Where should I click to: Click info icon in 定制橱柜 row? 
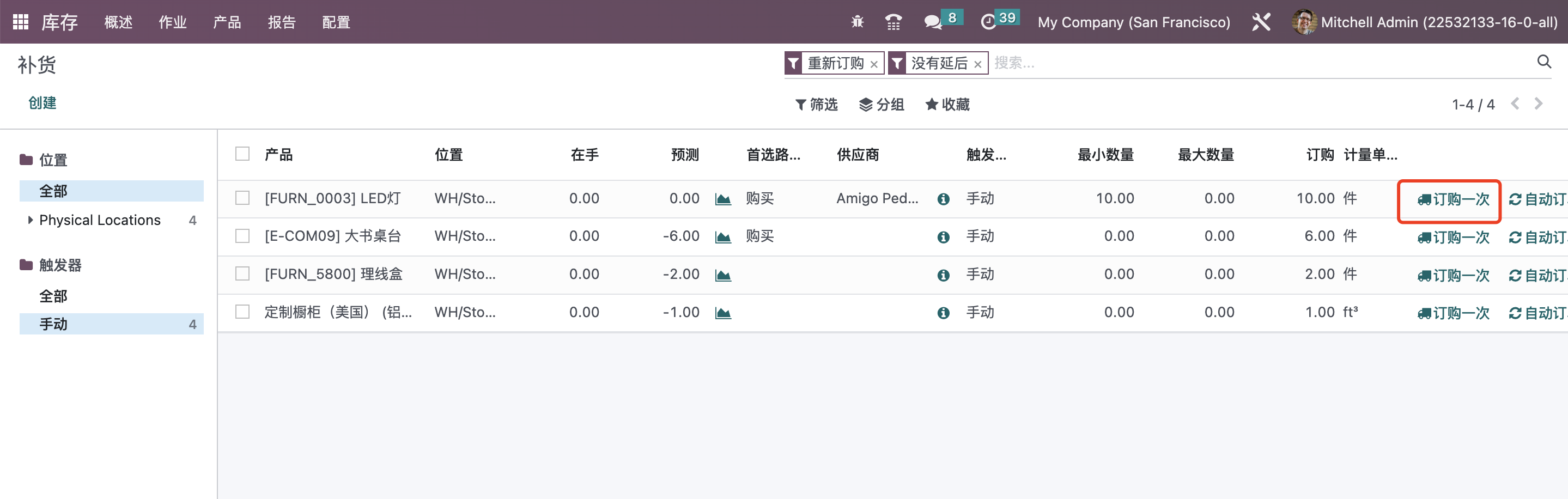[x=943, y=313]
